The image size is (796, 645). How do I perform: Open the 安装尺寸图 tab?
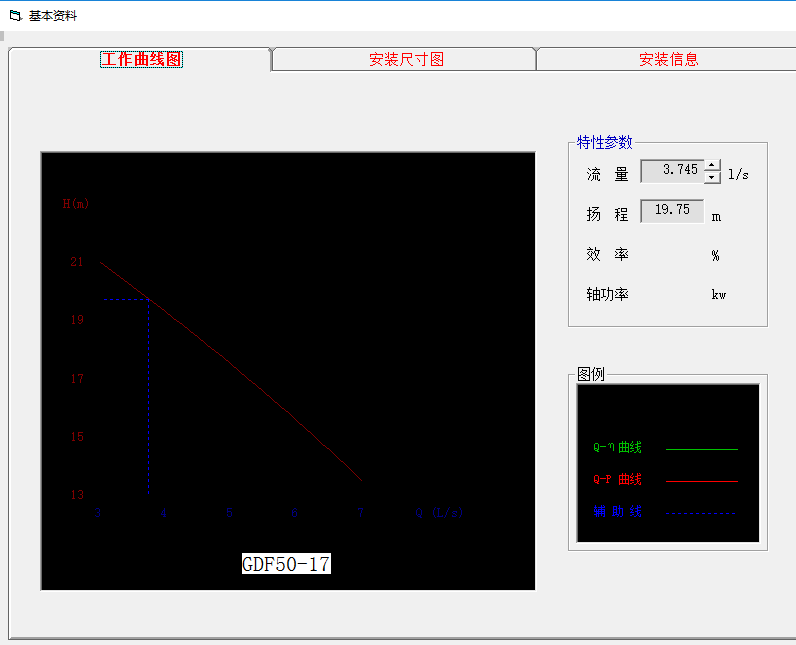click(406, 59)
